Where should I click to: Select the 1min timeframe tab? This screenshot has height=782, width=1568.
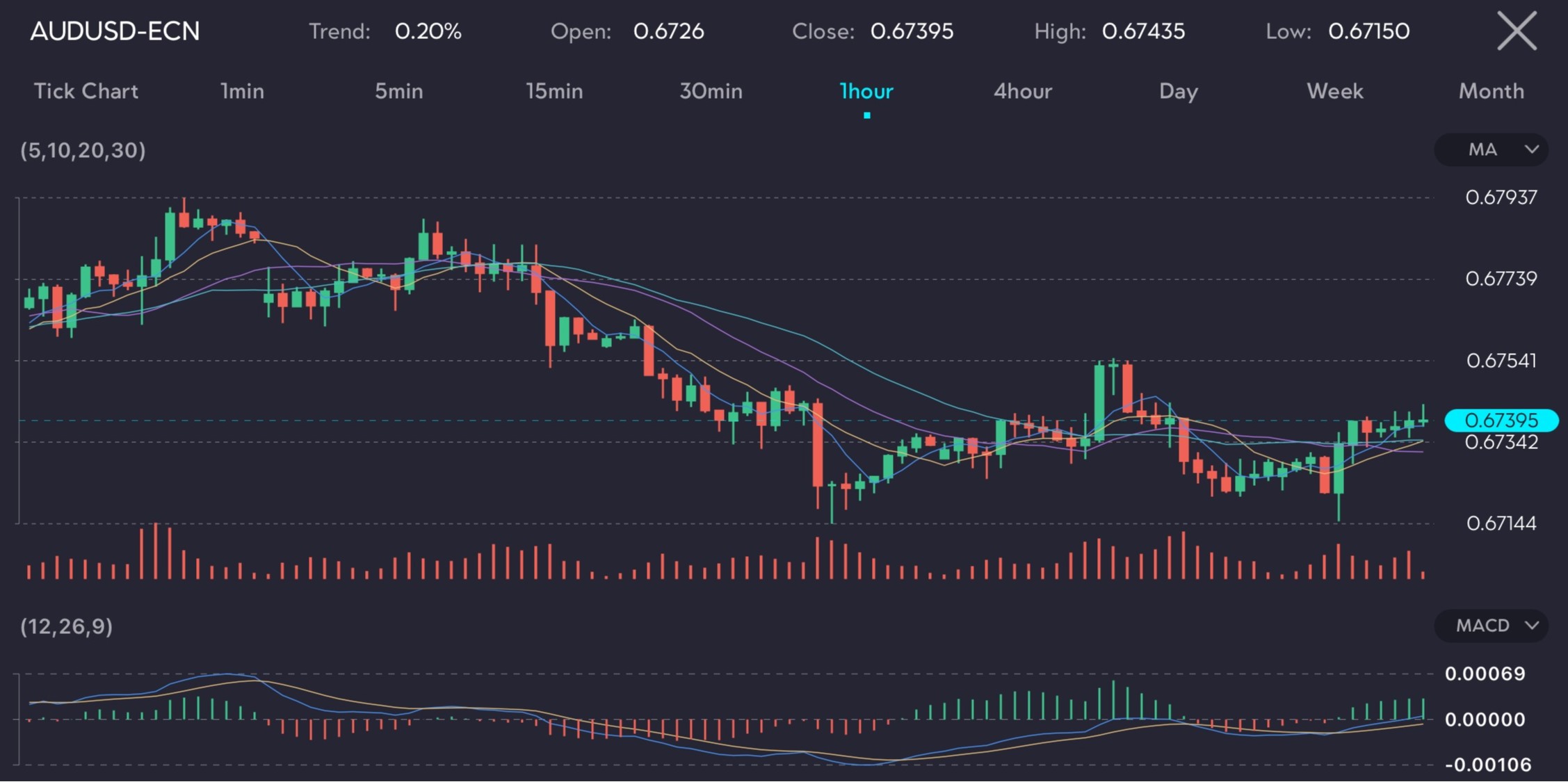pyautogui.click(x=243, y=91)
